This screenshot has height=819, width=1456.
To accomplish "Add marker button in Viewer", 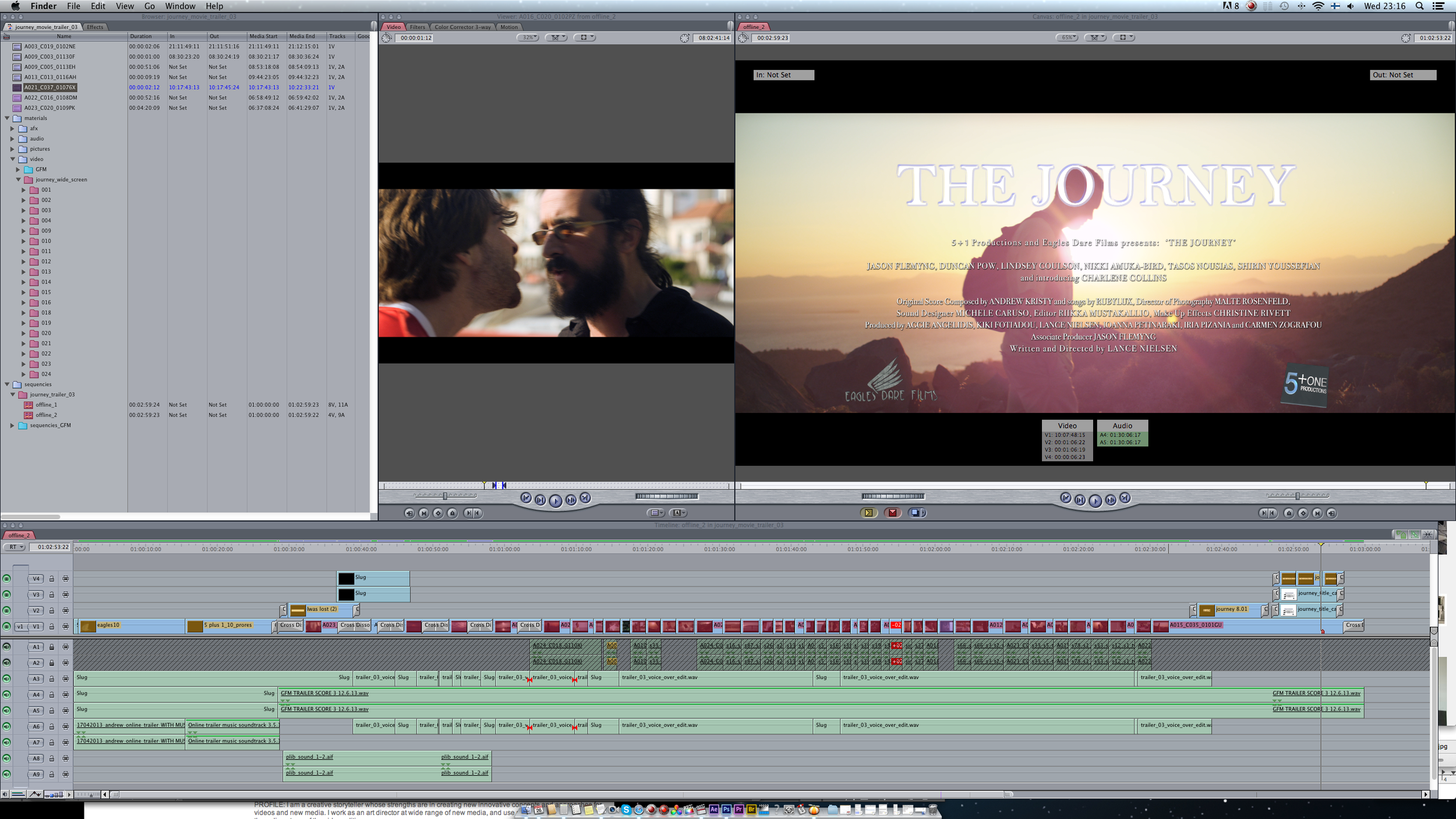I will tap(453, 513).
